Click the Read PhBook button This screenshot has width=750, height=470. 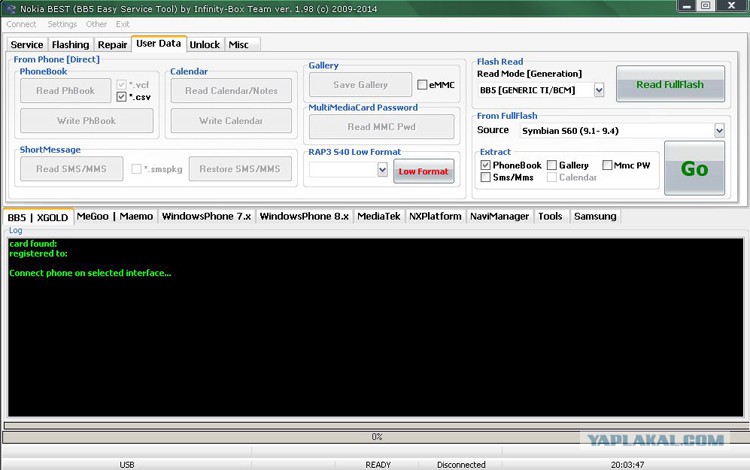point(66,90)
